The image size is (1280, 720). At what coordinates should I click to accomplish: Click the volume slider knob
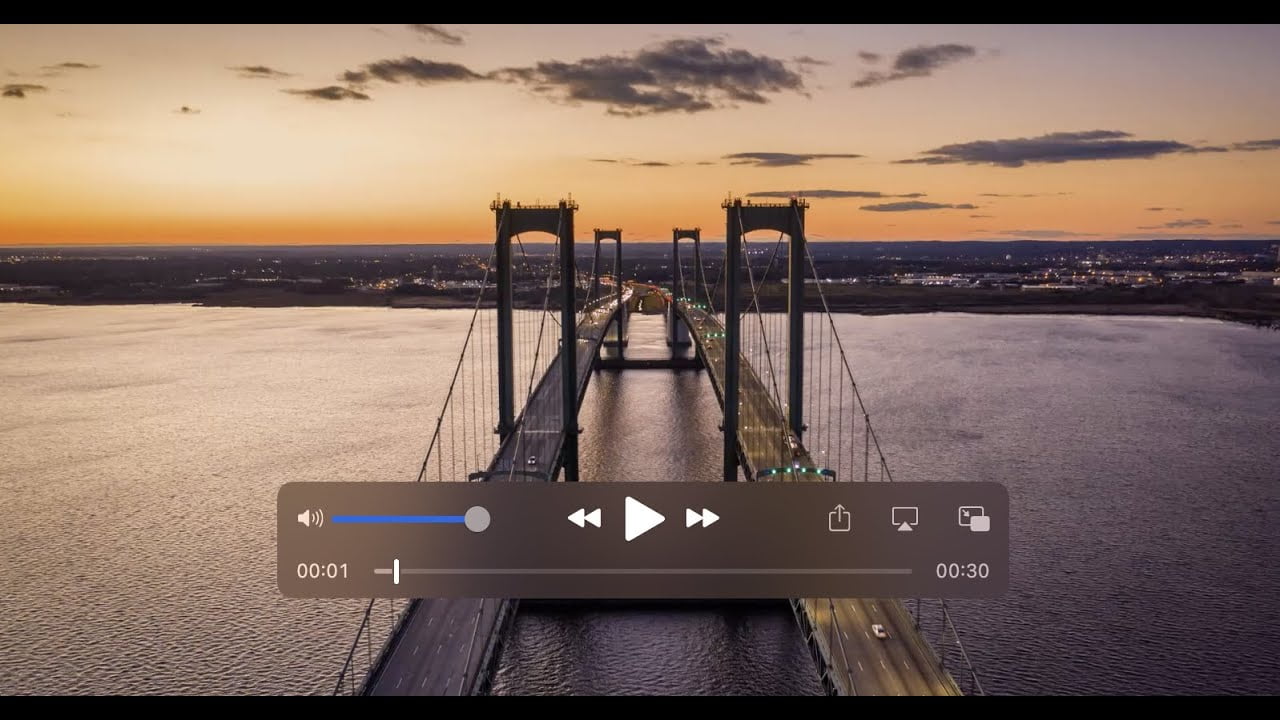[x=478, y=519]
